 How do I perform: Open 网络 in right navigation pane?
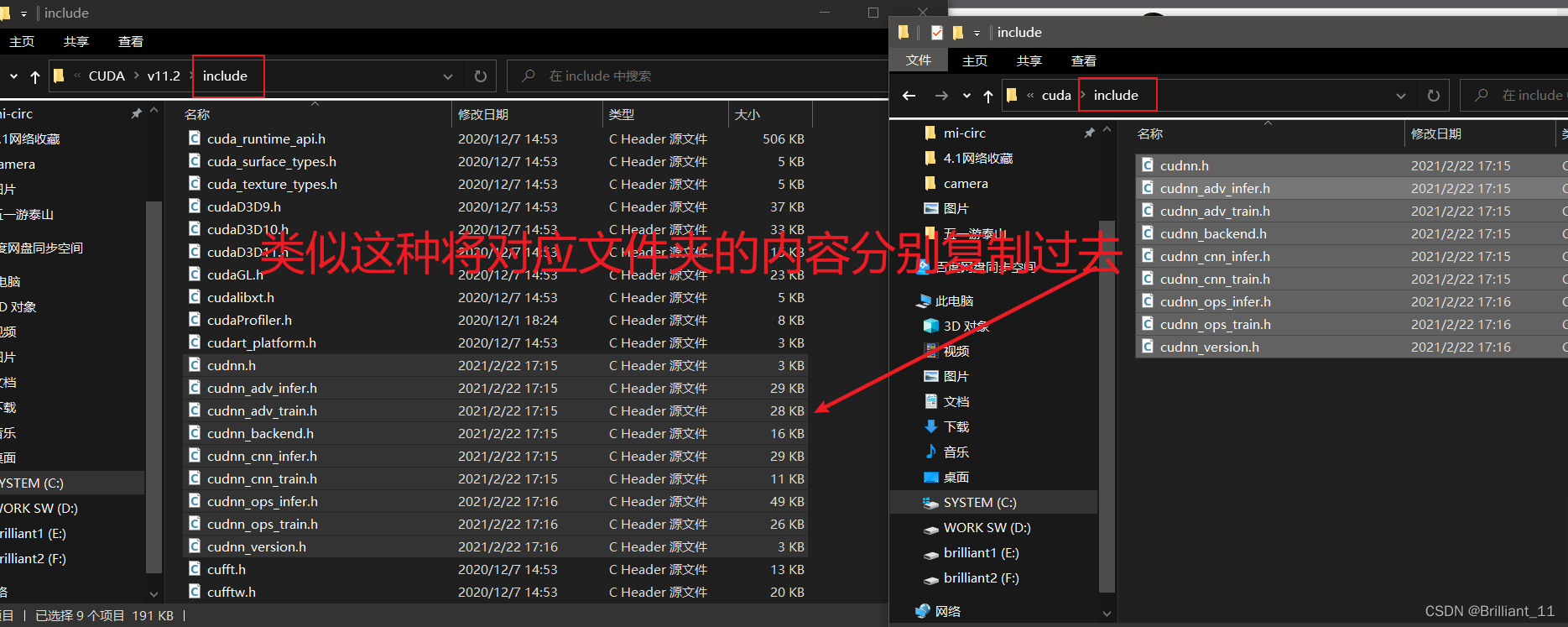click(x=947, y=611)
